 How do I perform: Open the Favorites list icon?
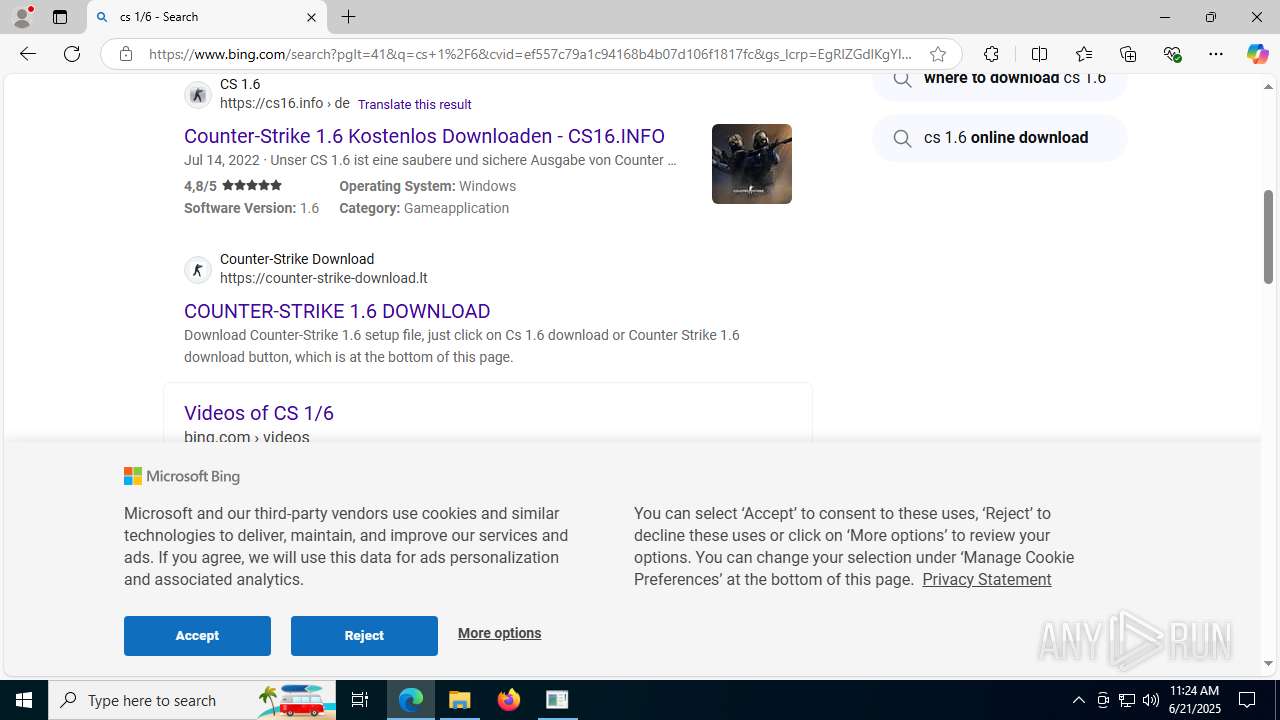1084,54
